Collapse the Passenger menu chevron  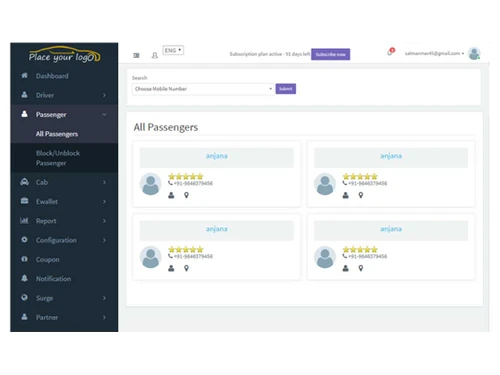(104, 114)
